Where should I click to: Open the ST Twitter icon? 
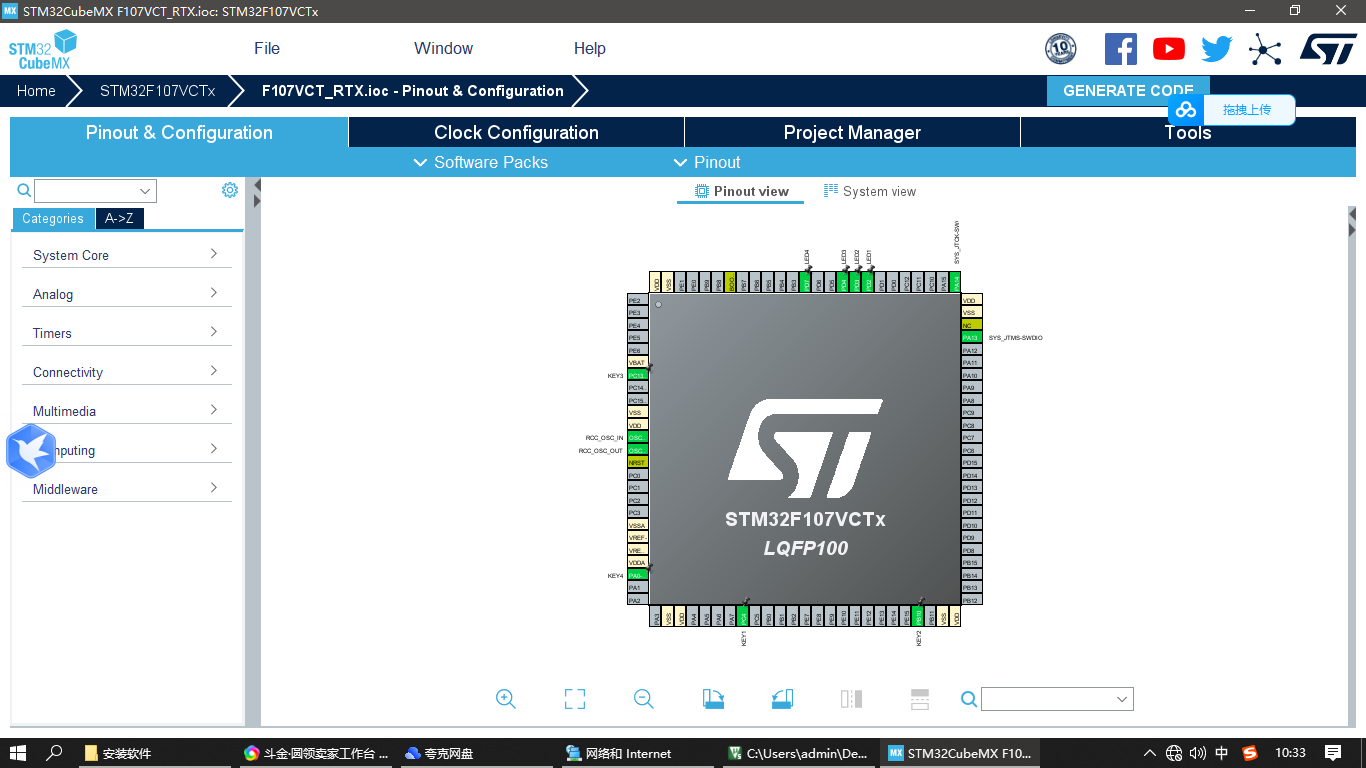(x=1217, y=49)
